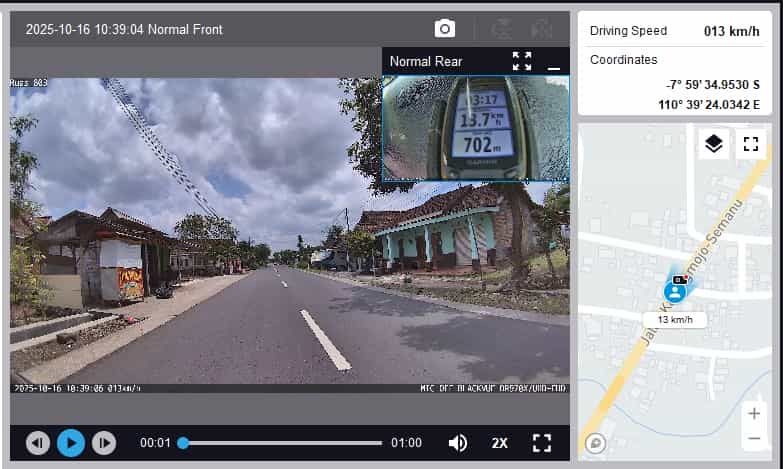
Task: Minimize the Normal Rear picture-in-picture window
Action: 554,64
